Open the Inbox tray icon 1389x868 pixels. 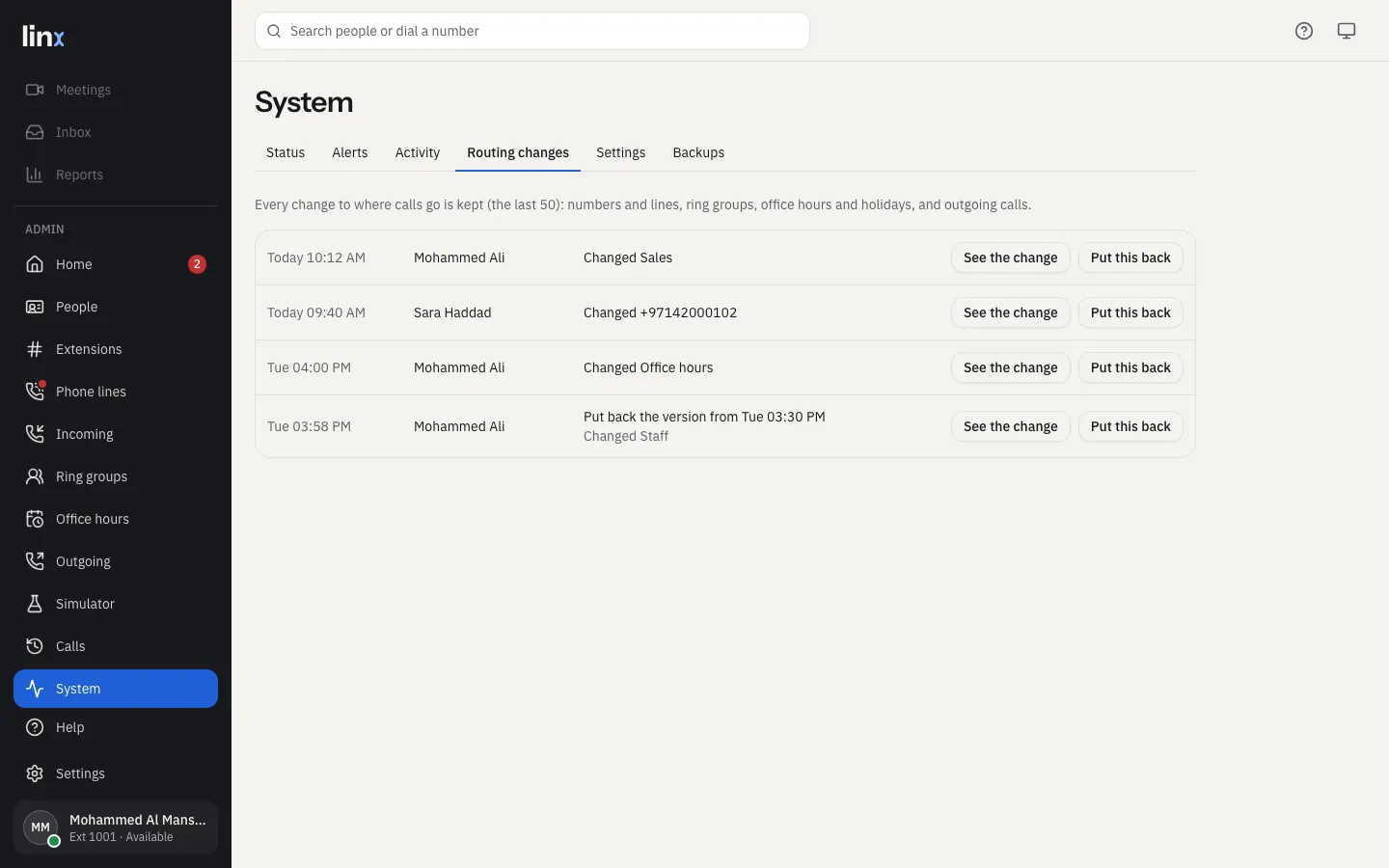(x=35, y=132)
